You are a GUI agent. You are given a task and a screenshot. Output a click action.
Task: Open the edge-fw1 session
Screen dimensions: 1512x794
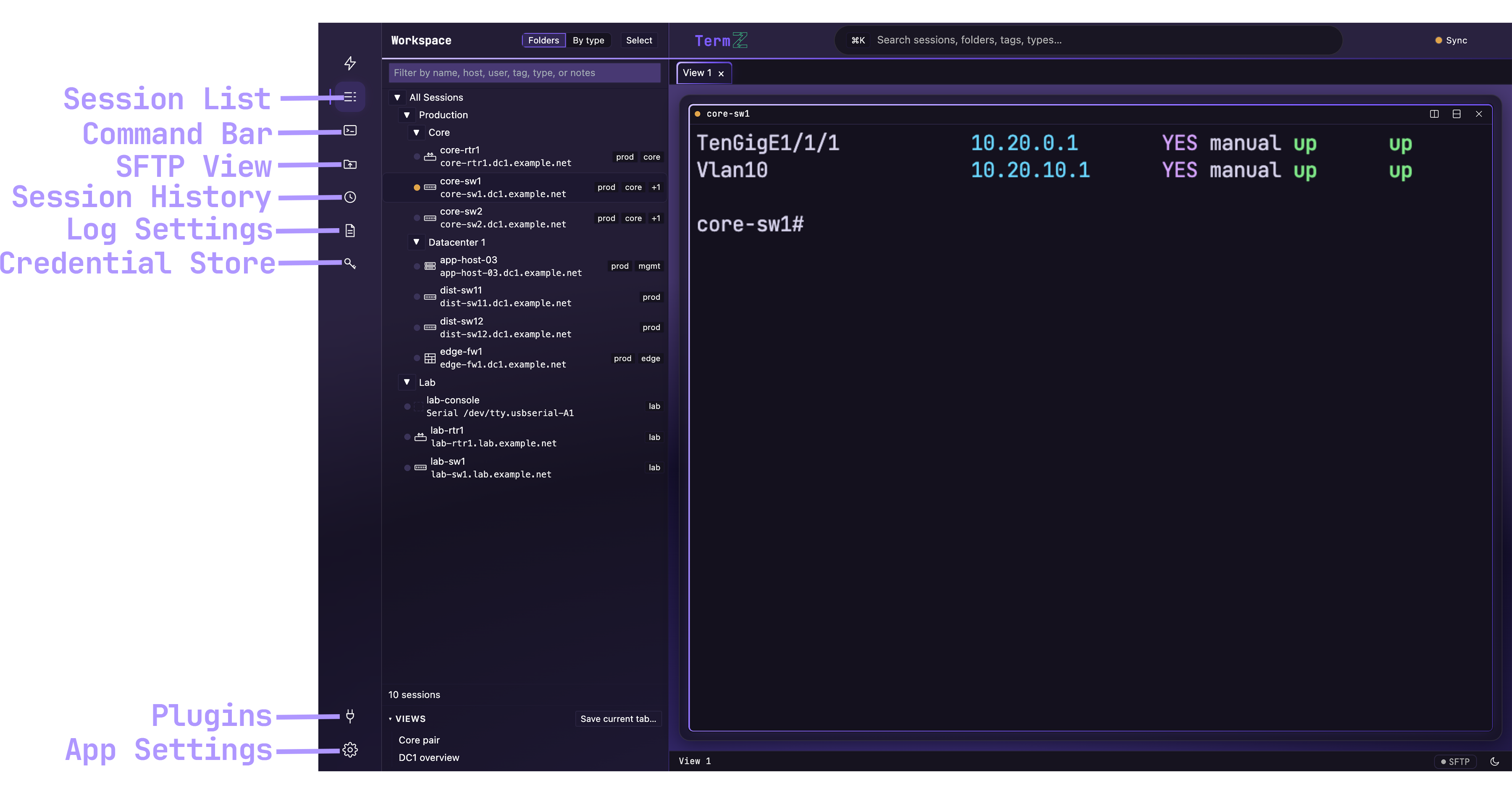coord(525,358)
